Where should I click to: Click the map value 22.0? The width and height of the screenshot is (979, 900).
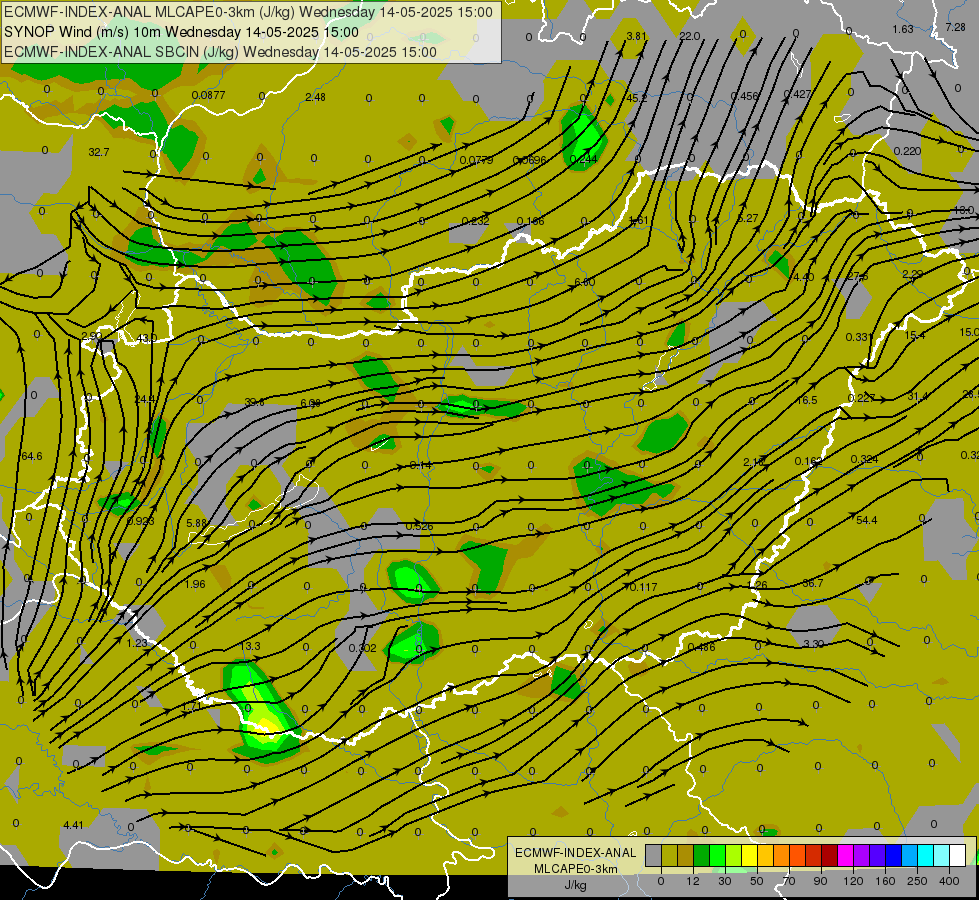click(x=689, y=37)
